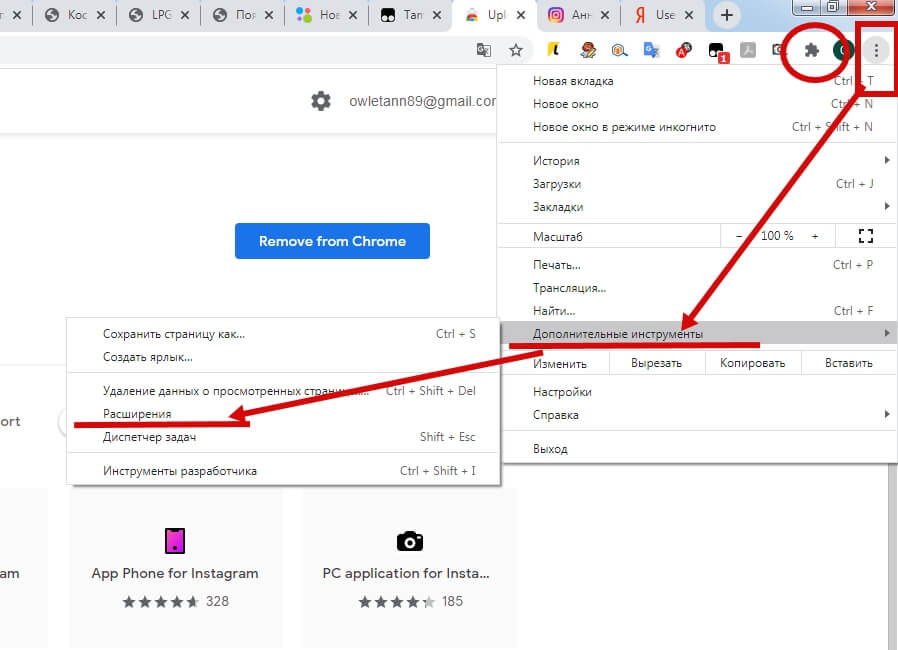Switch to the 'LPG' tab
898x650 pixels.
pyautogui.click(x=159, y=15)
